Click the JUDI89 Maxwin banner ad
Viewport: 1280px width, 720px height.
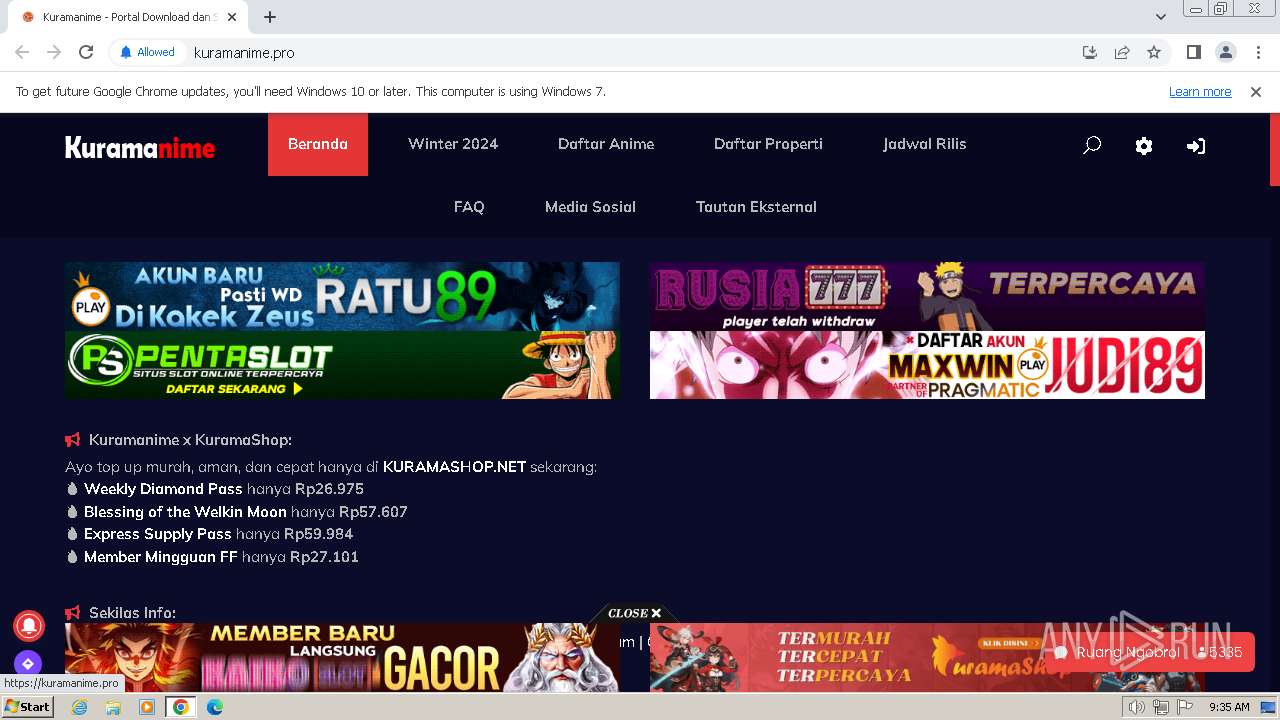click(927, 365)
